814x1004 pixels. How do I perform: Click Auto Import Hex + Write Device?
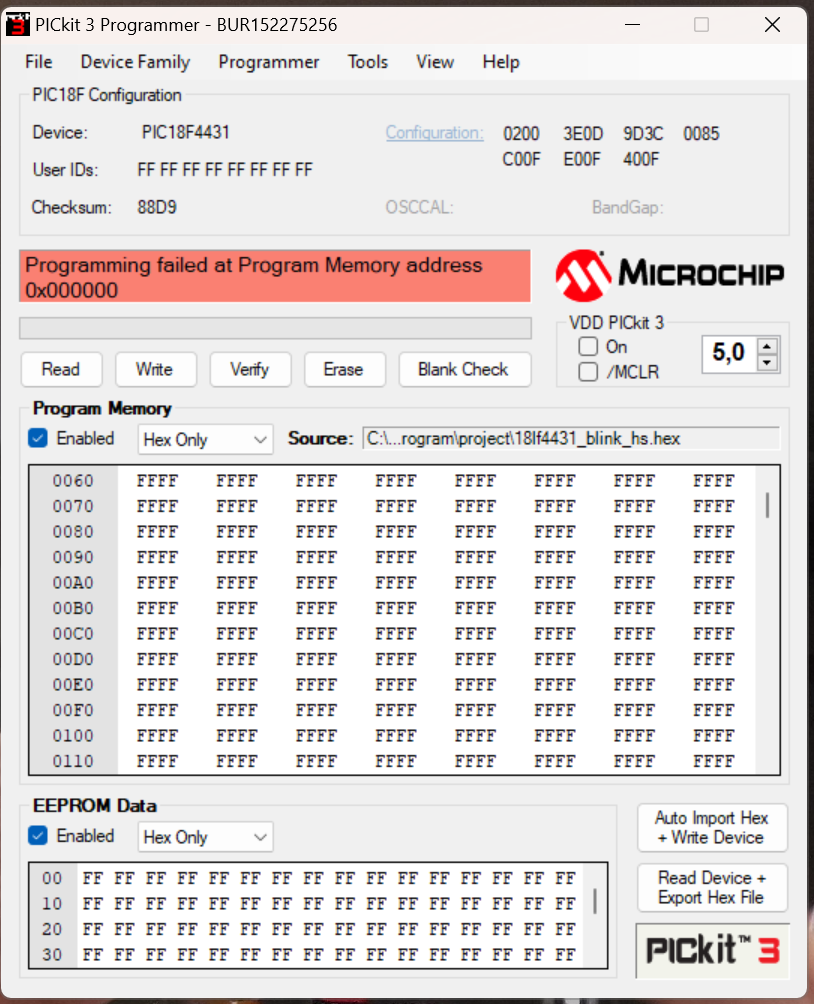pyautogui.click(x=712, y=827)
